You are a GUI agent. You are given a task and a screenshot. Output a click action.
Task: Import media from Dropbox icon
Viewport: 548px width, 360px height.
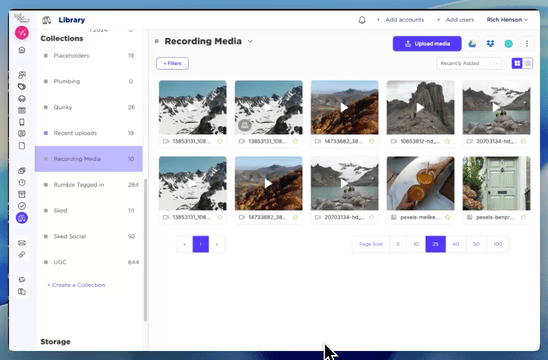coord(490,44)
